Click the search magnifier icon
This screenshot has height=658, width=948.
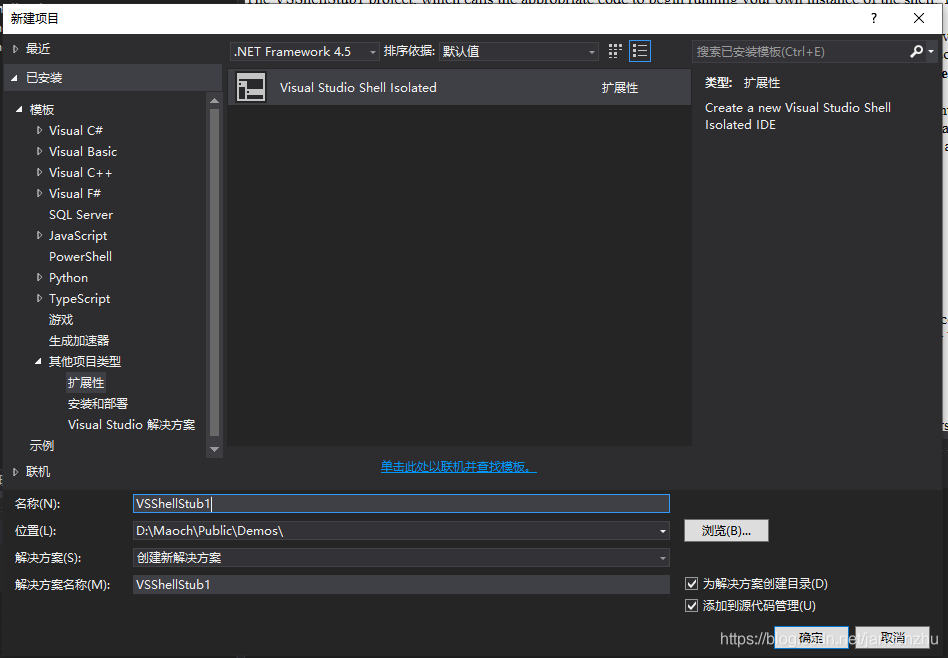pos(917,51)
